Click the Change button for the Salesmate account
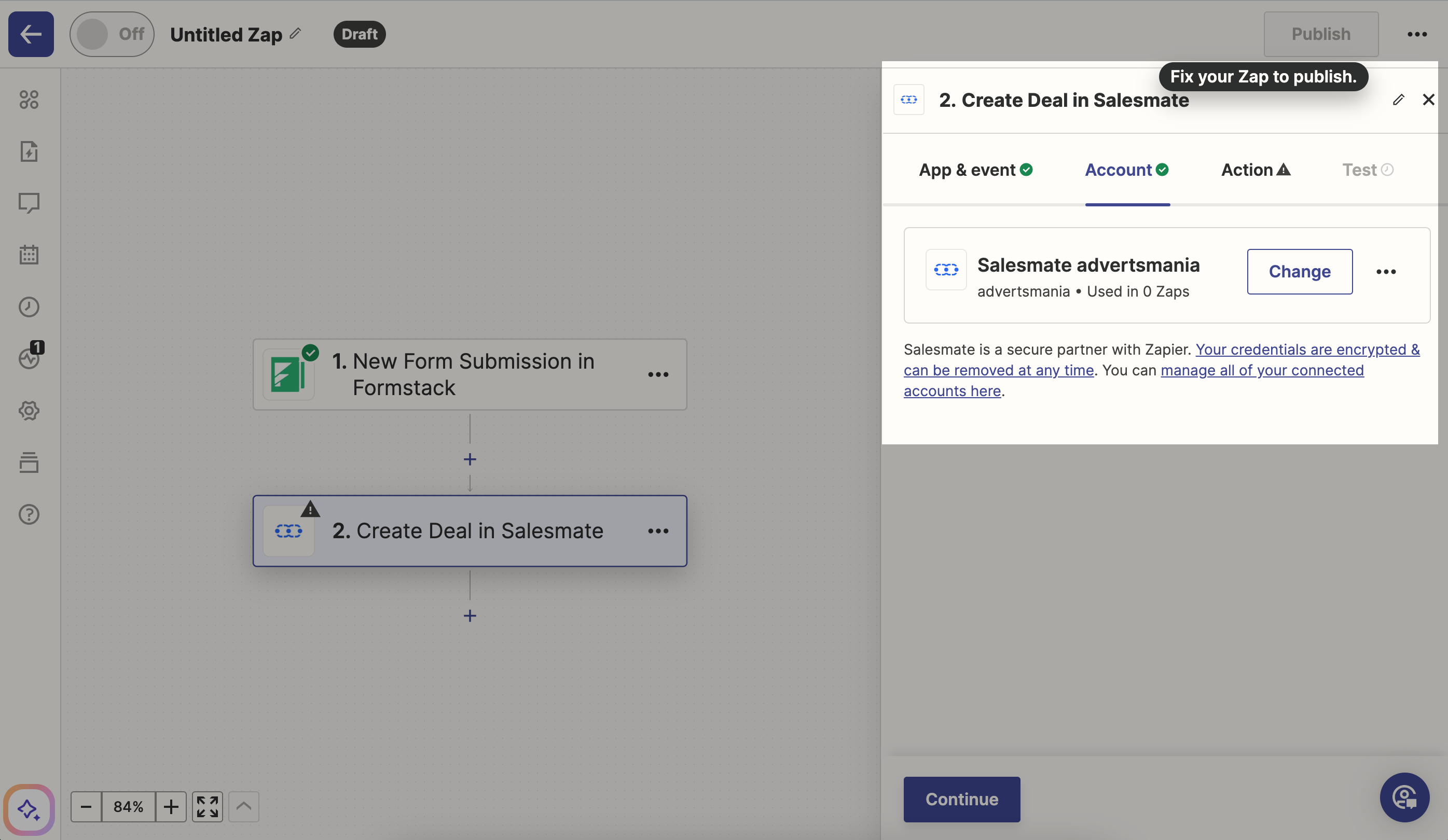Screen dimensions: 1448x840 (x=1299, y=271)
